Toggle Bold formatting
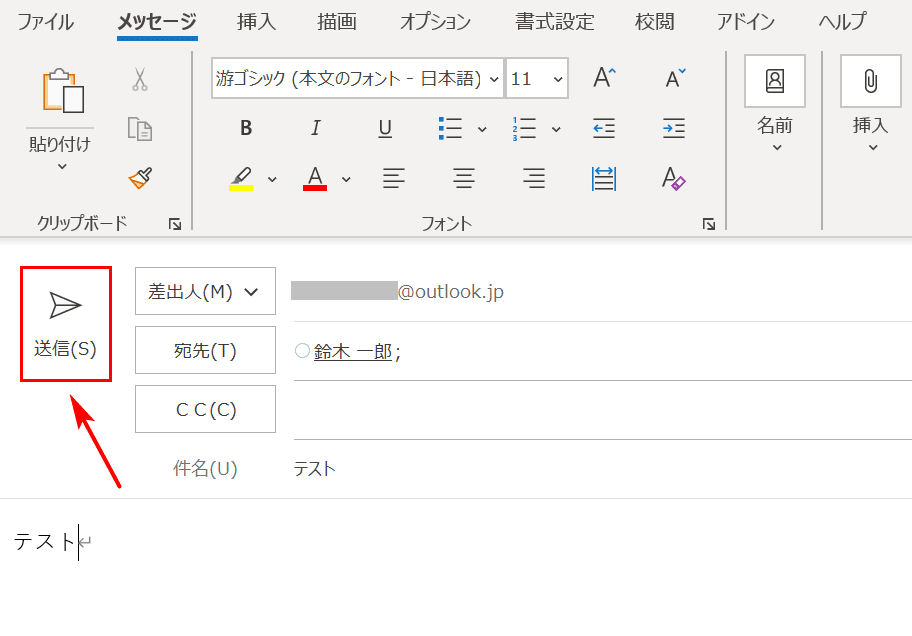 click(x=246, y=128)
